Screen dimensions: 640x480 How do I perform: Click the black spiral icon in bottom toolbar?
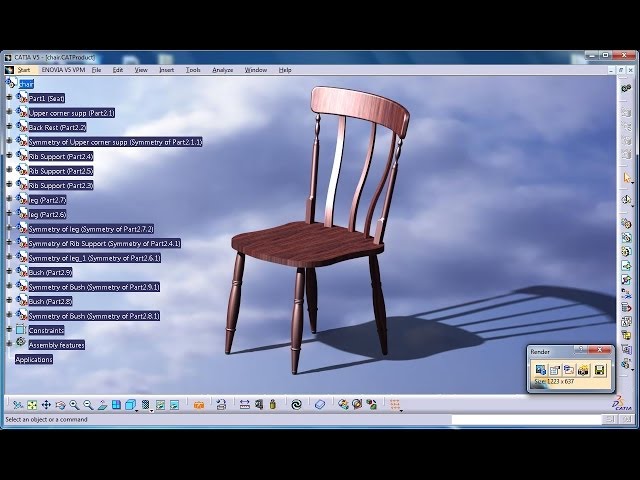click(296, 405)
